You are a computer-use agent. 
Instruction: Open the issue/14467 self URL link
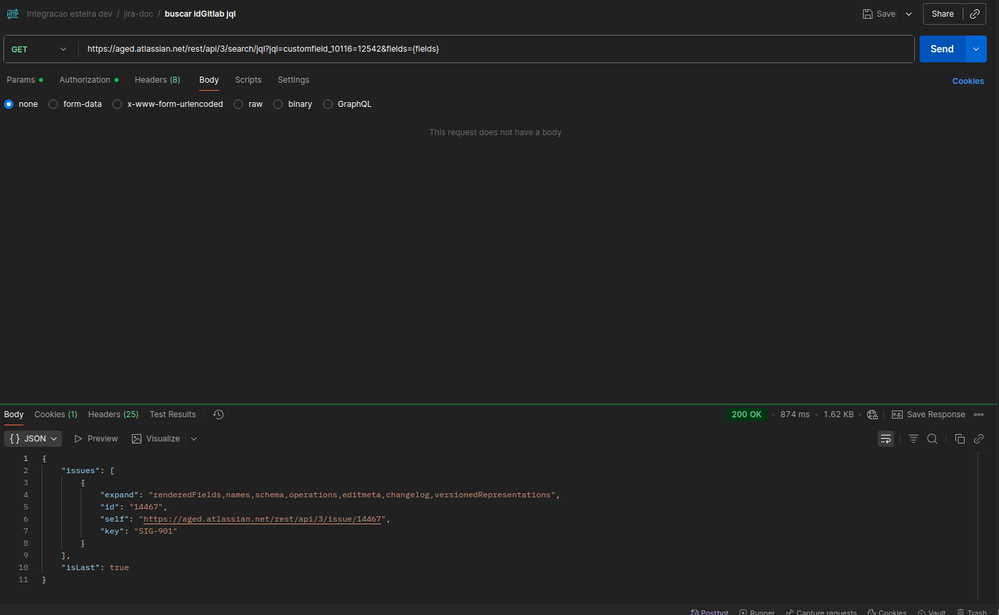pyautogui.click(x=262, y=519)
